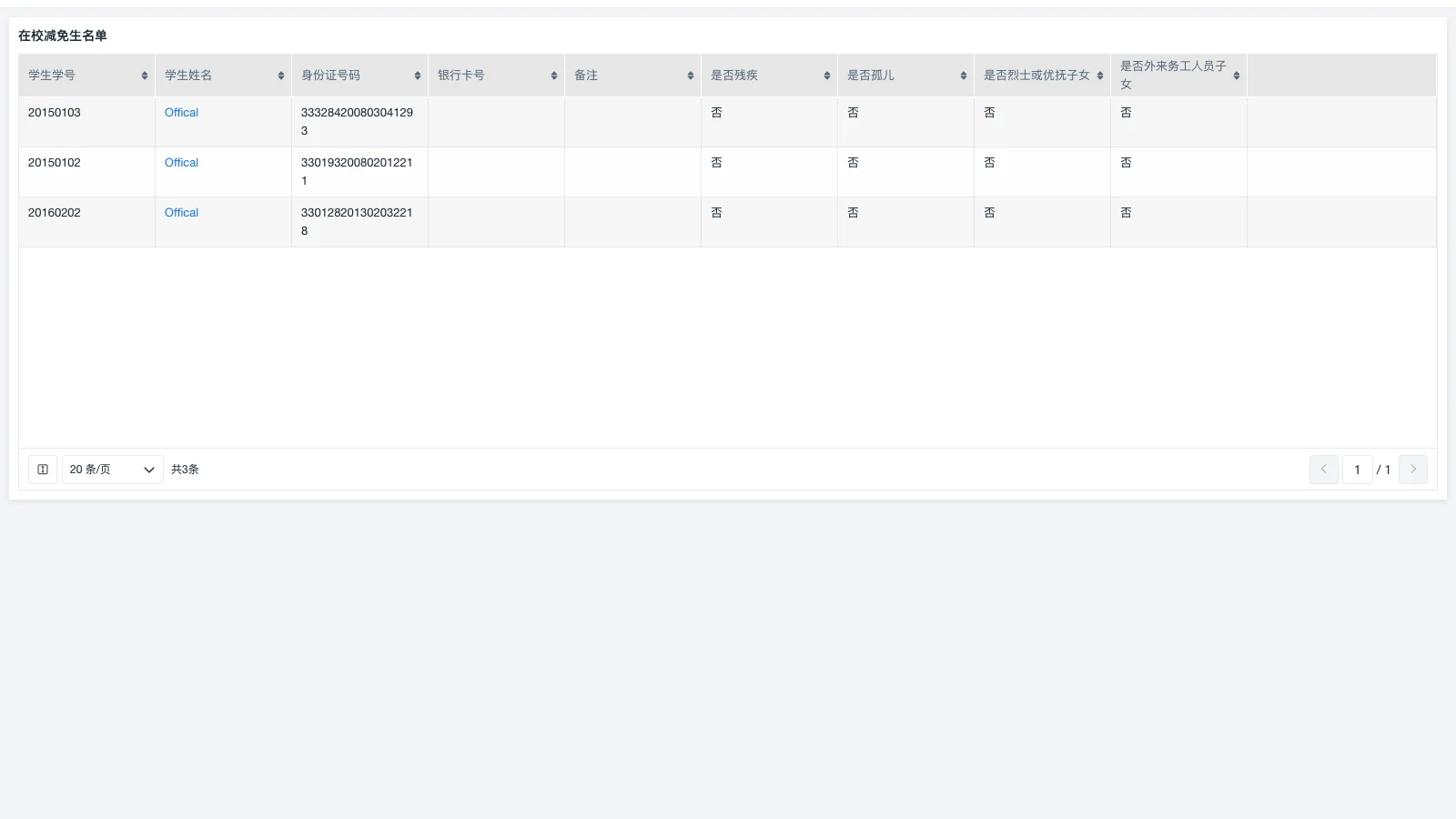Viewport: 1456px width, 819px height.
Task: Sort by 学生学号 column sort icon
Action: point(145,76)
